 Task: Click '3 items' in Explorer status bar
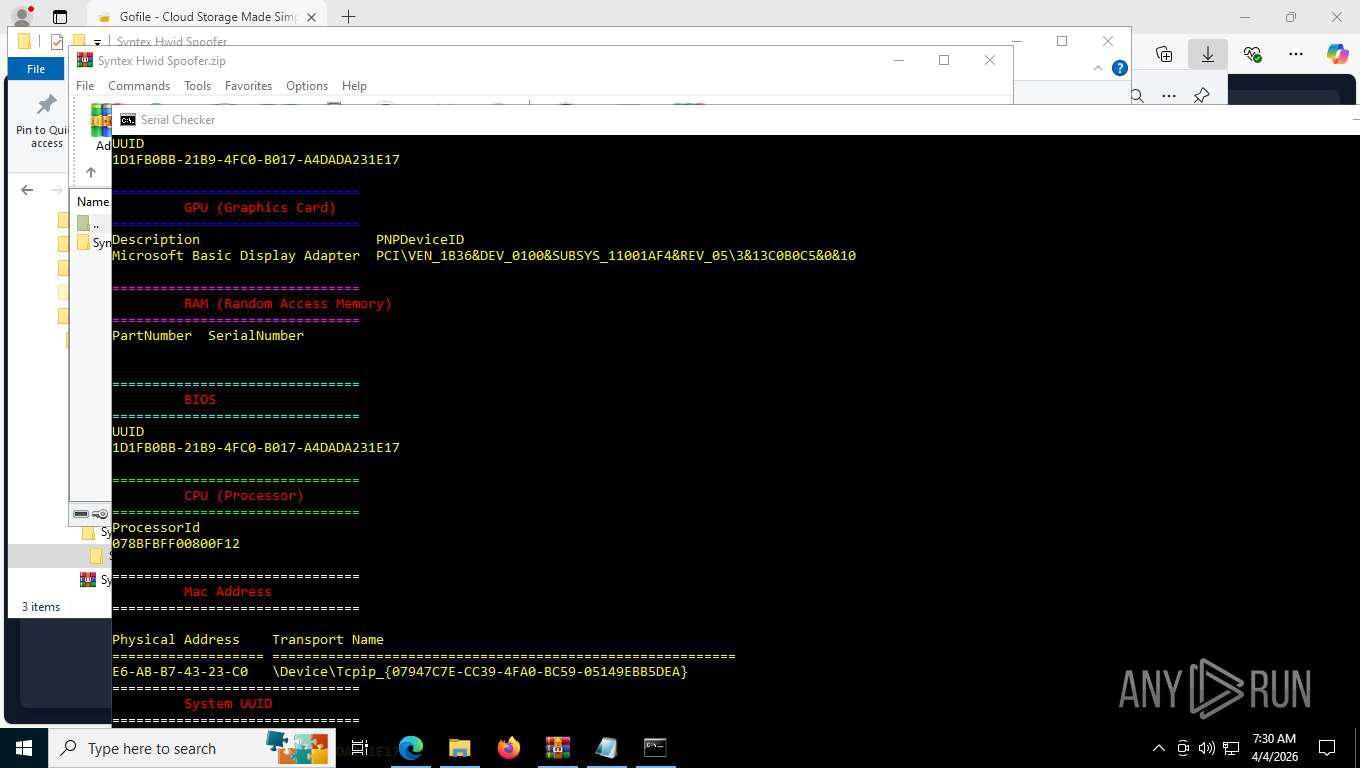(41, 607)
